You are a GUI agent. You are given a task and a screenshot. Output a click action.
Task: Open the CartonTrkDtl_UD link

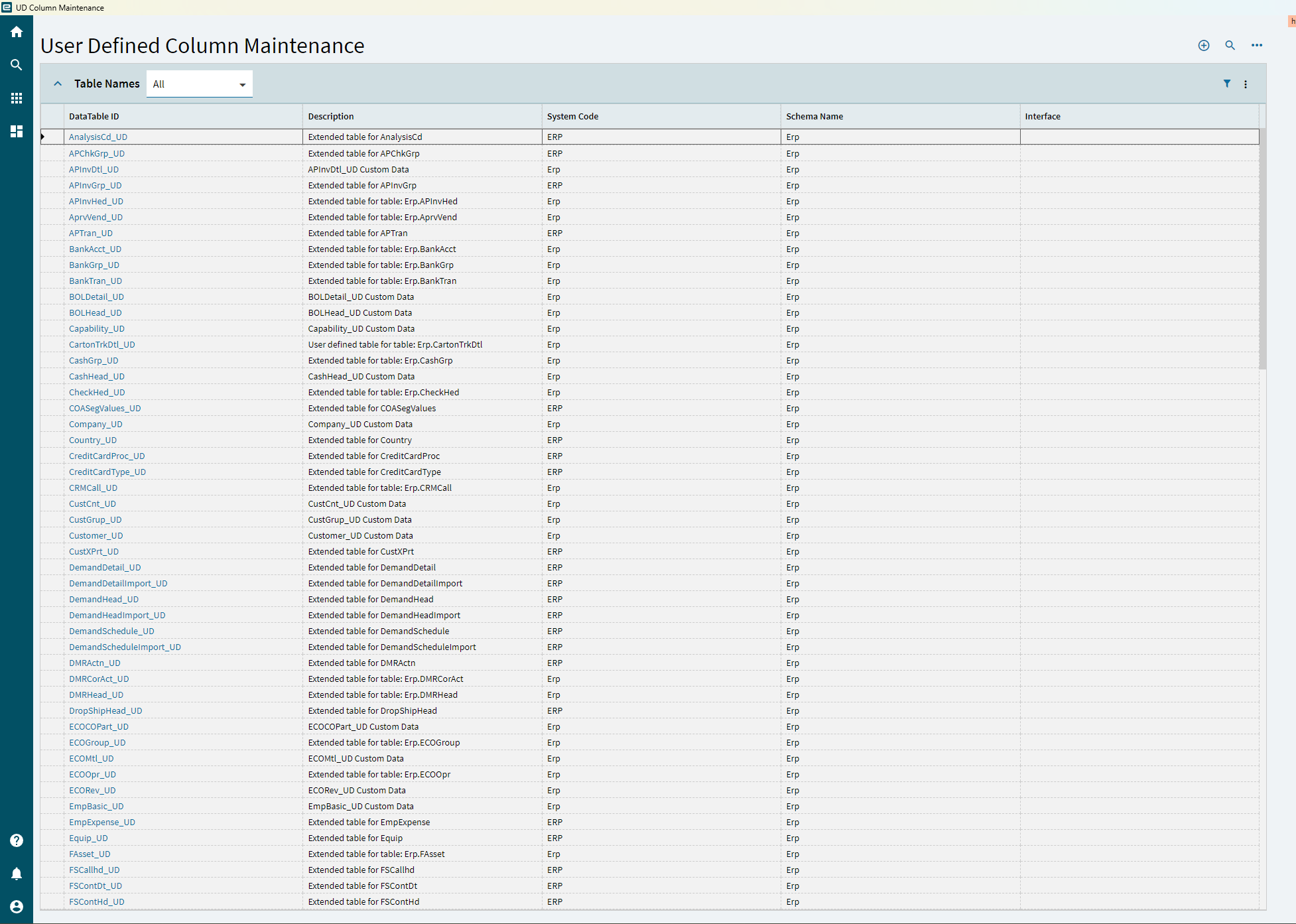tap(101, 344)
